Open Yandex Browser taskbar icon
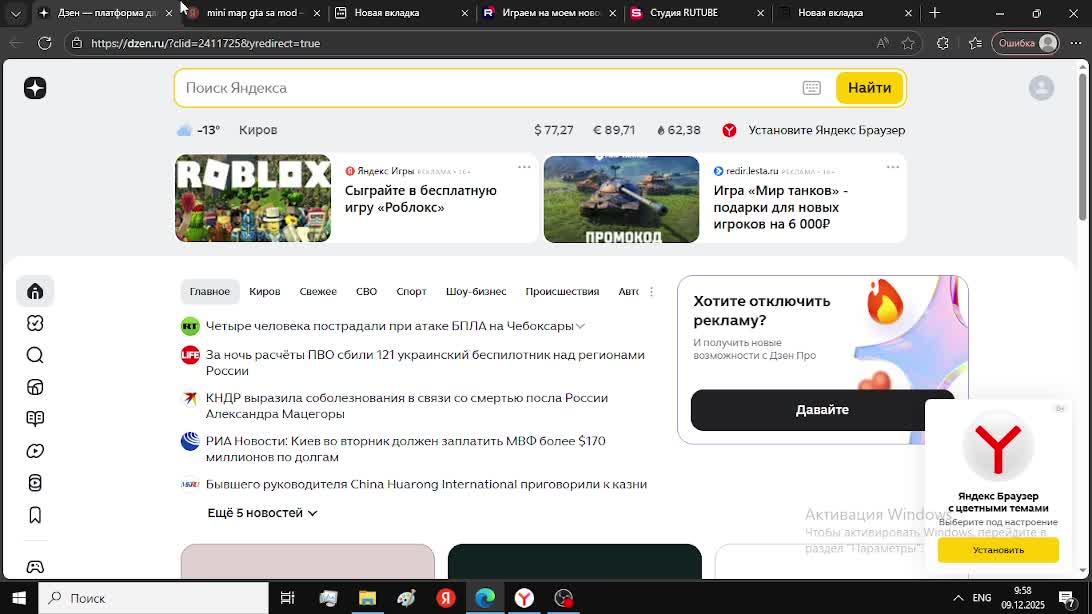The width and height of the screenshot is (1092, 614). [x=524, y=598]
